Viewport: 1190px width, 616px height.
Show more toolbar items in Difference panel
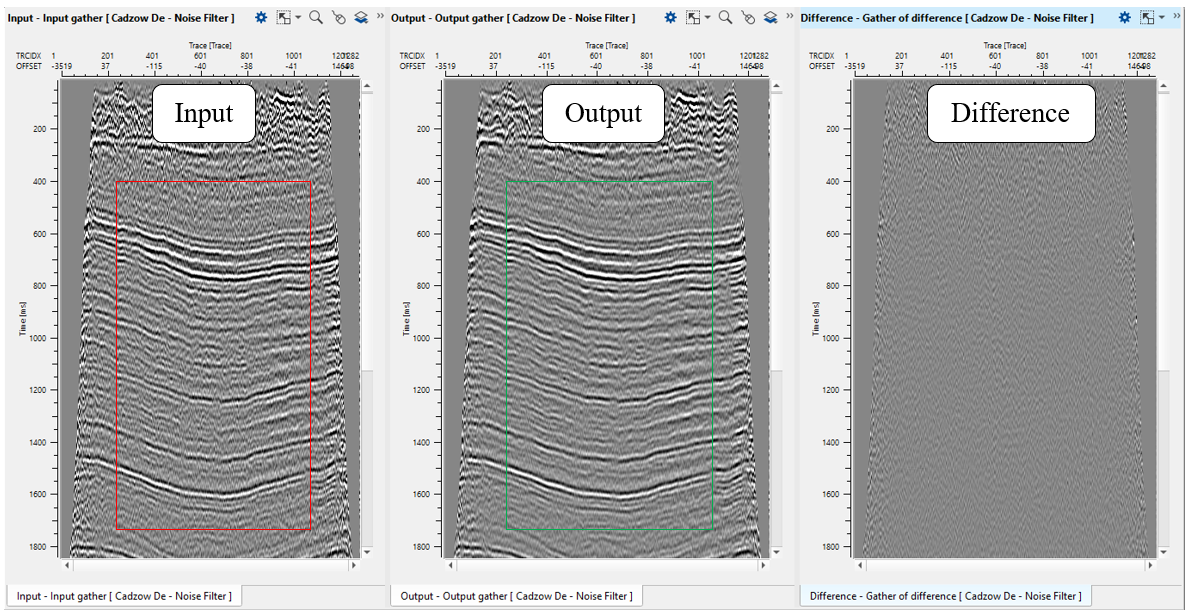(x=1176, y=17)
